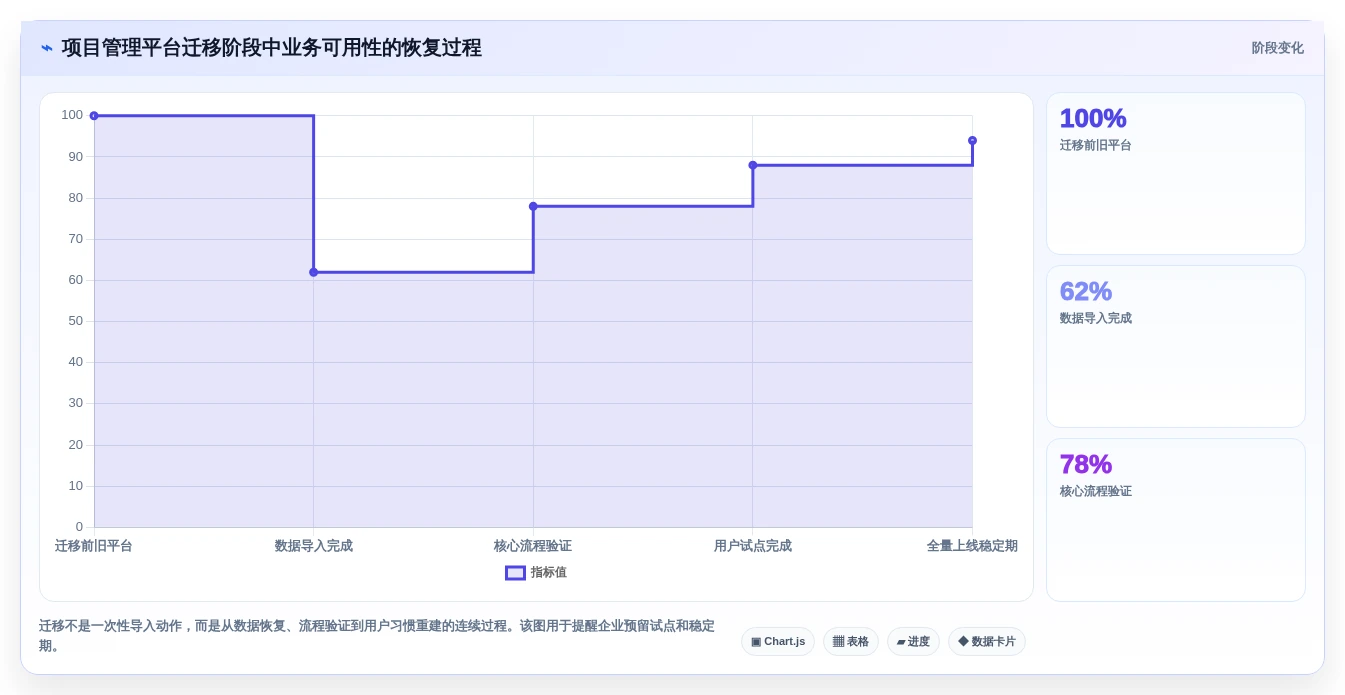Click the 62% figure in second card

[1086, 291]
